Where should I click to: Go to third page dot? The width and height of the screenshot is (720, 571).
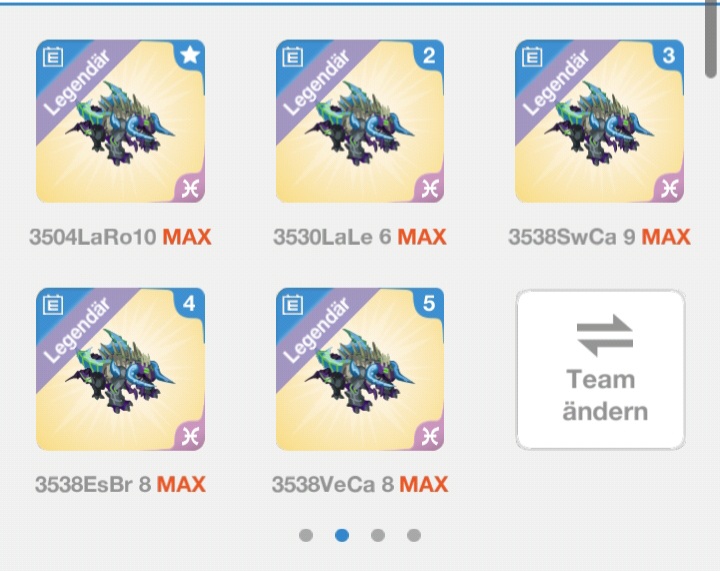pos(378,535)
